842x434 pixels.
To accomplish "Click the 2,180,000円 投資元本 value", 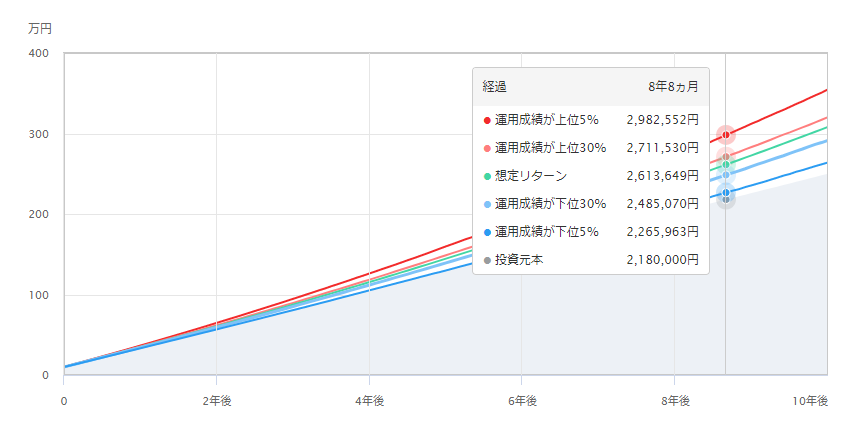I will tap(662, 260).
